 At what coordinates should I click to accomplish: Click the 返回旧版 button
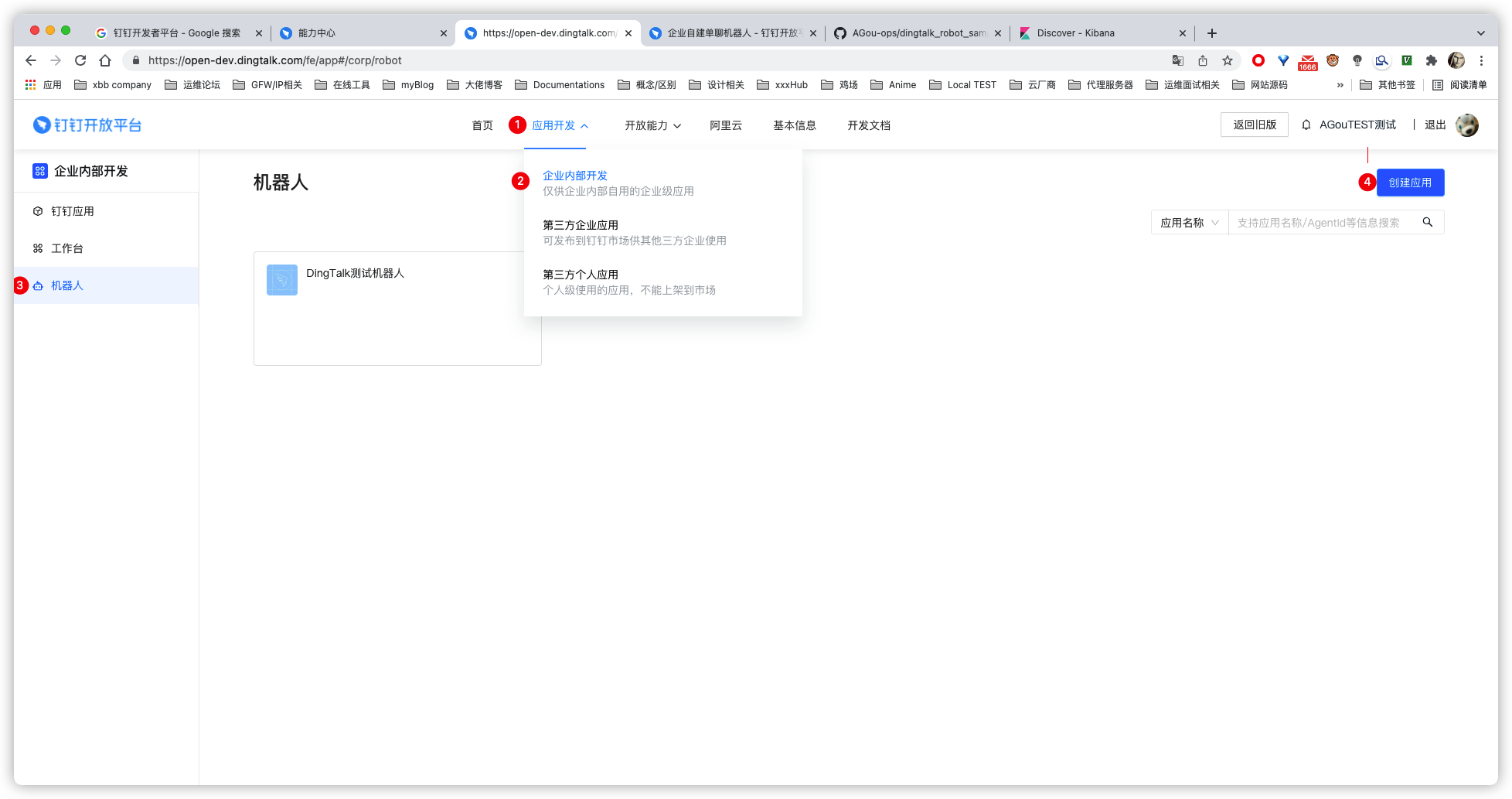(x=1255, y=125)
